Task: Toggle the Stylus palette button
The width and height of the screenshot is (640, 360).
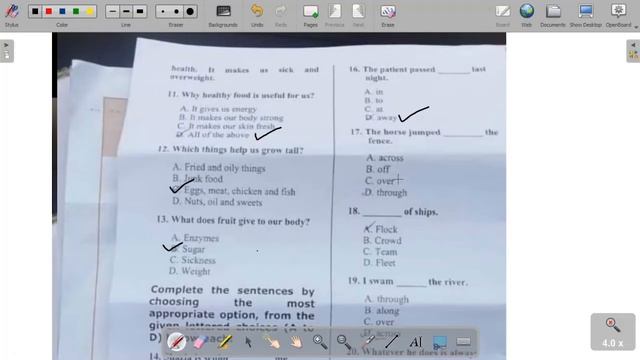Action: point(11,14)
